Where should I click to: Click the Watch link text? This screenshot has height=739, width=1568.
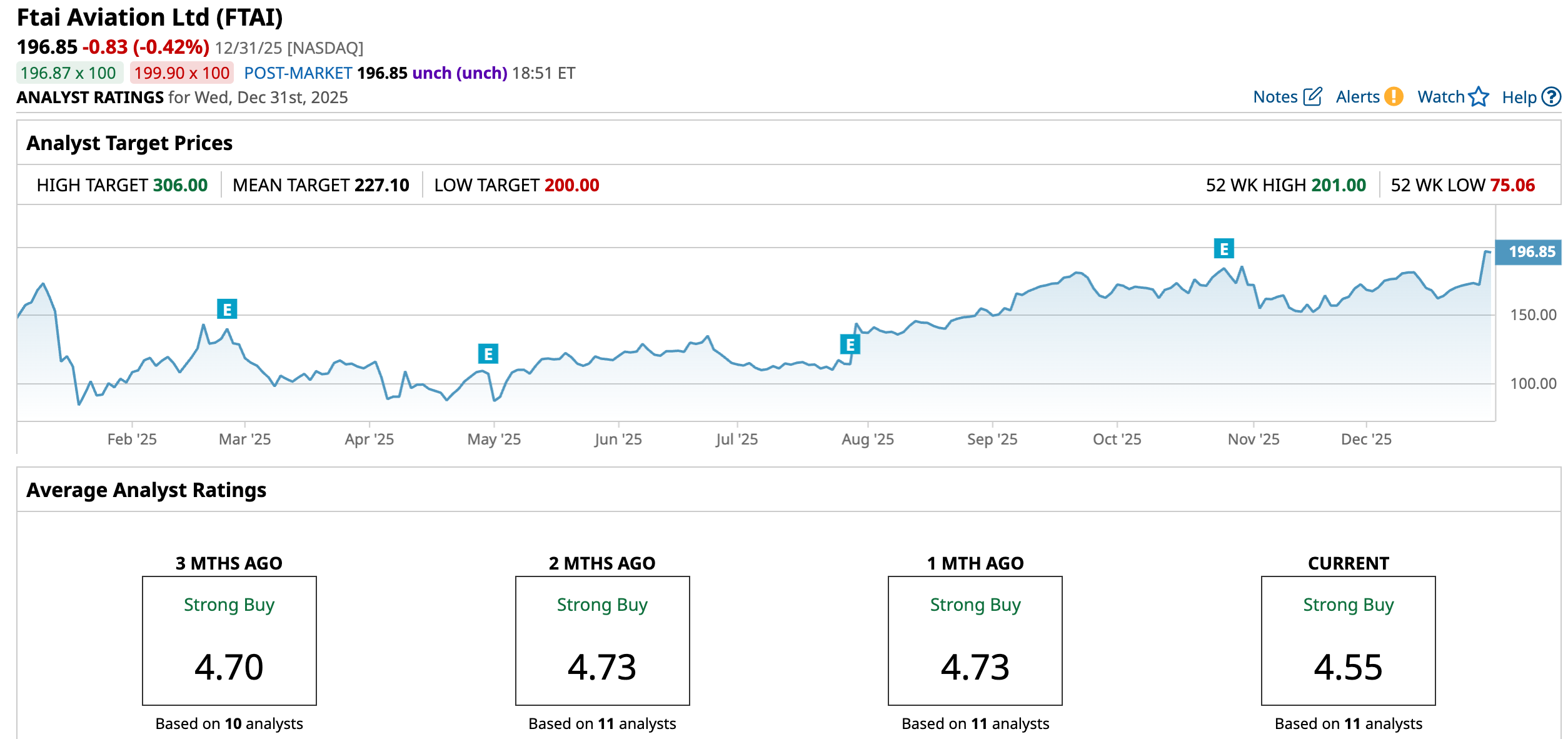1440,97
